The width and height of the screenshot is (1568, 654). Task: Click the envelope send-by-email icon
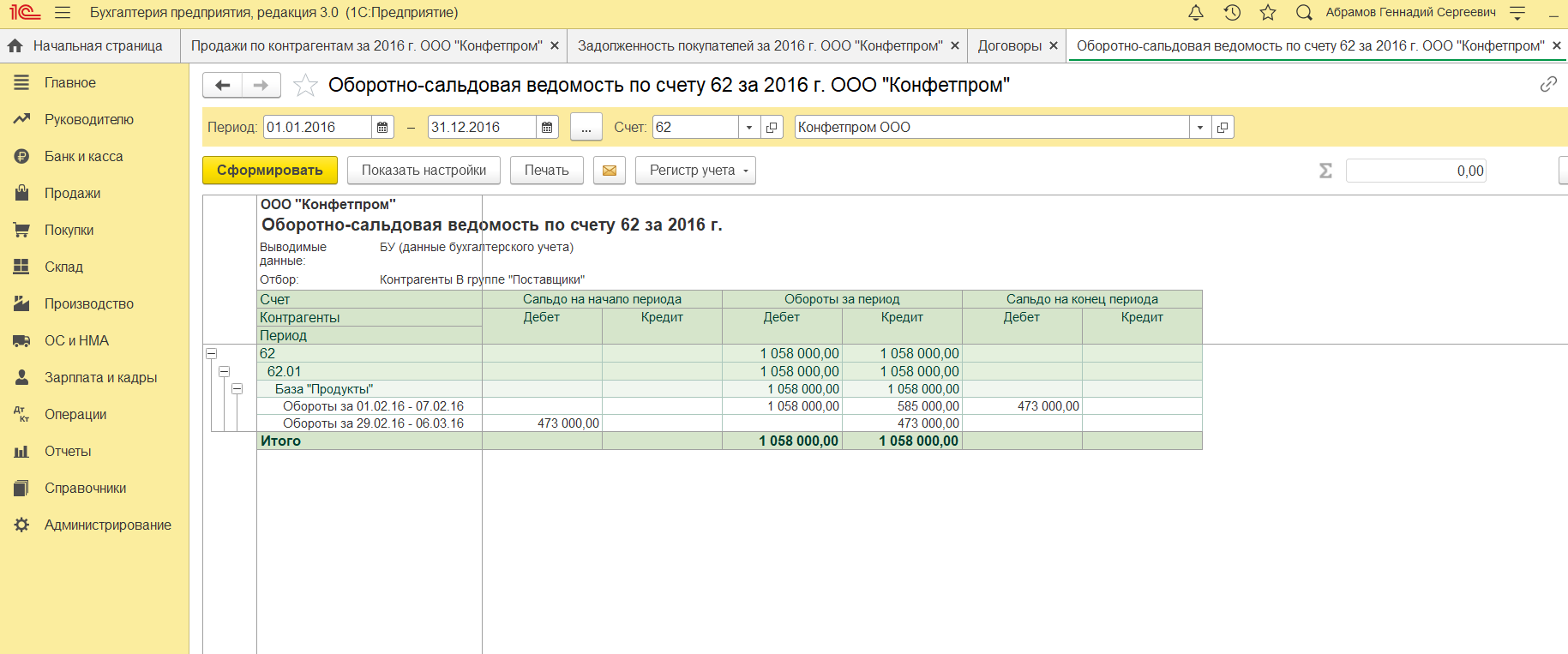(610, 171)
